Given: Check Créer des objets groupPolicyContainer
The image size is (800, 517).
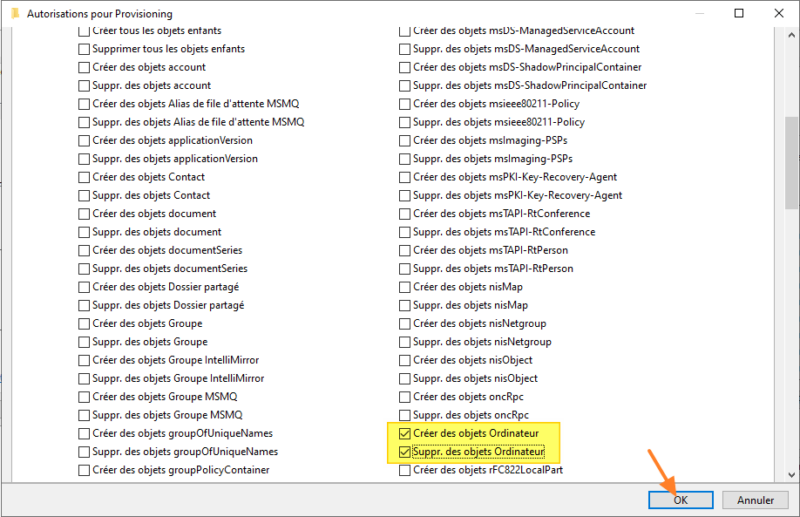Looking at the screenshot, I should (x=84, y=470).
